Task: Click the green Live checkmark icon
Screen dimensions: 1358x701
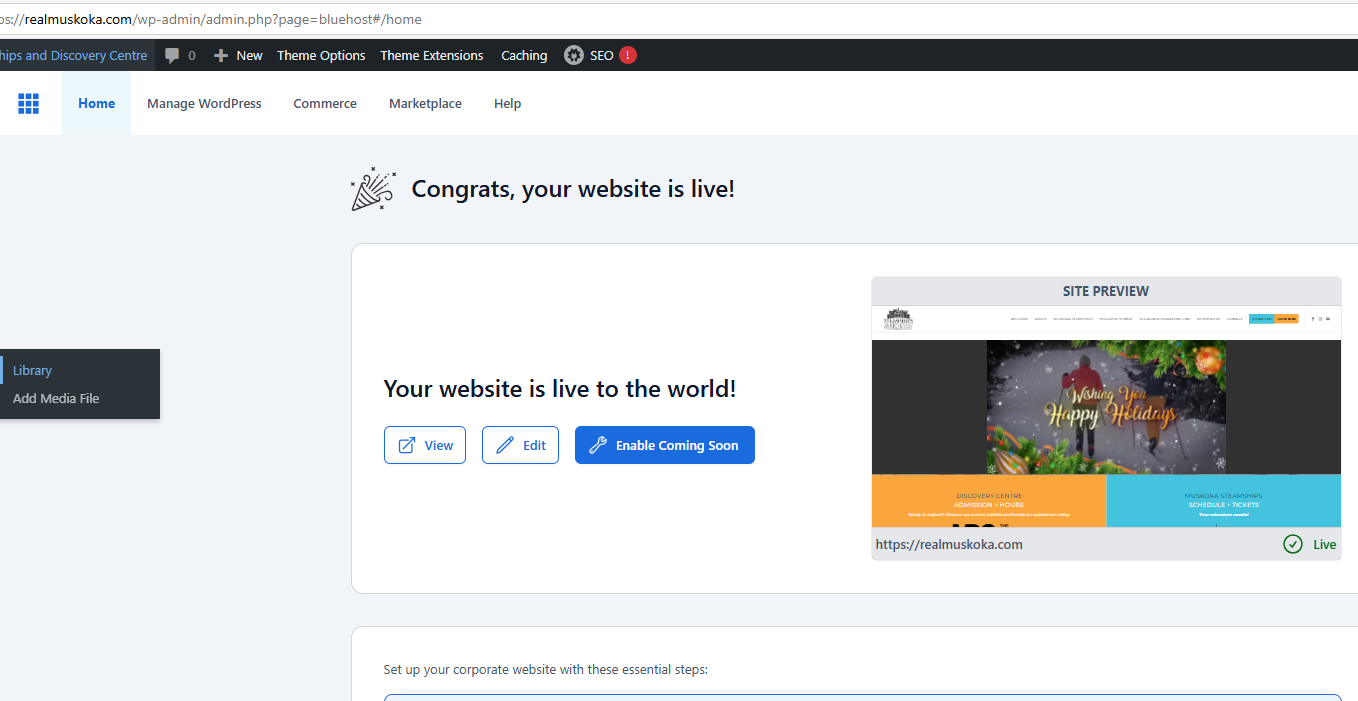Action: click(x=1292, y=544)
